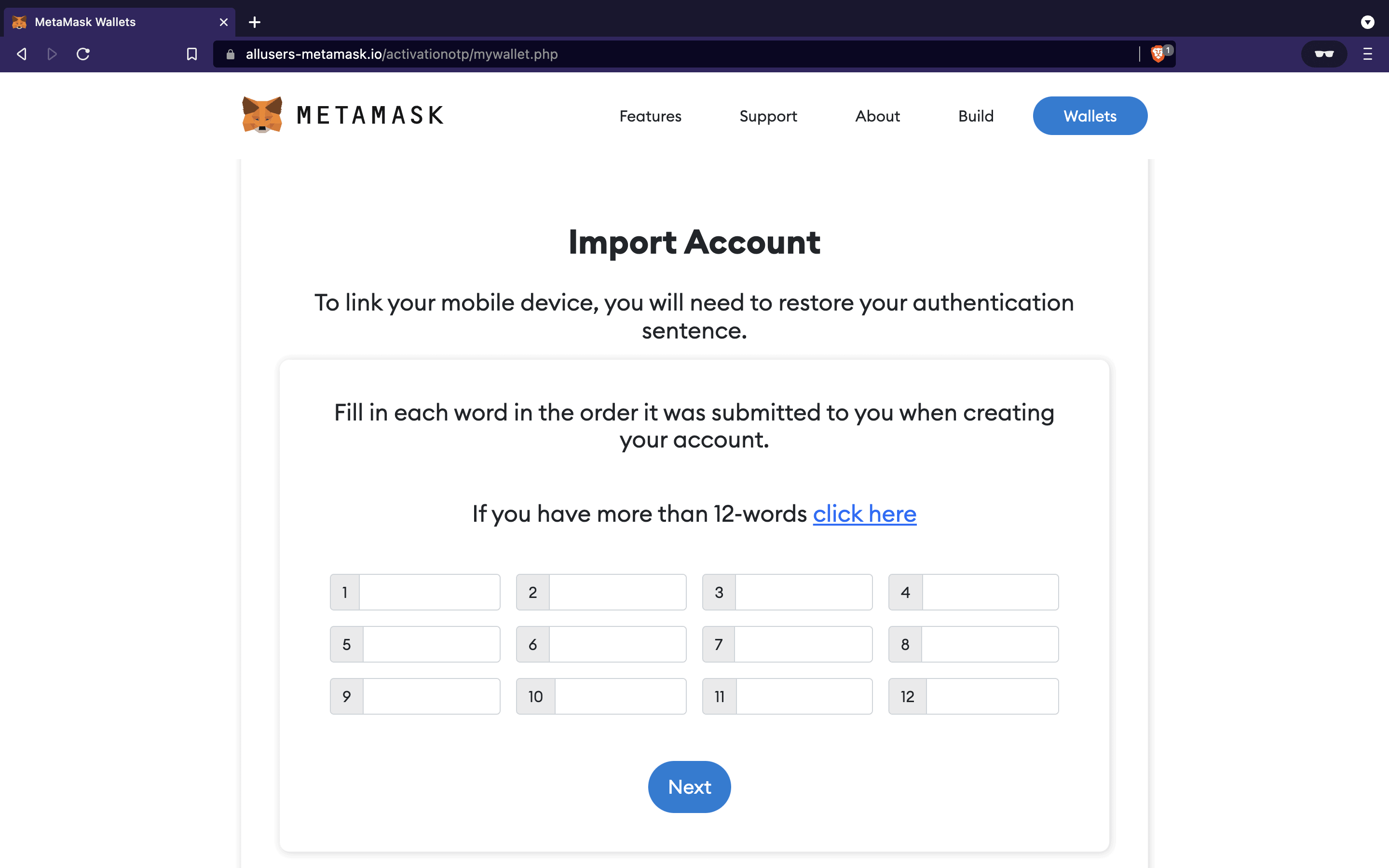Open the Build navigation link
The width and height of the screenshot is (1389, 868).
pos(976,116)
